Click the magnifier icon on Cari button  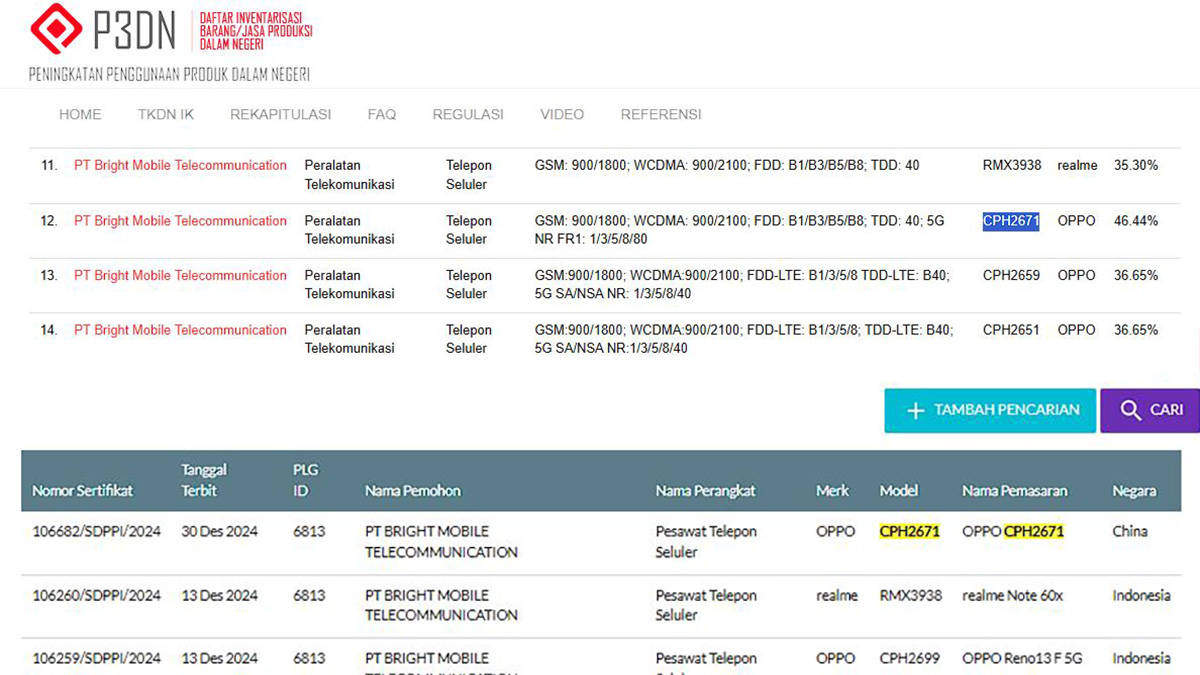click(1130, 410)
